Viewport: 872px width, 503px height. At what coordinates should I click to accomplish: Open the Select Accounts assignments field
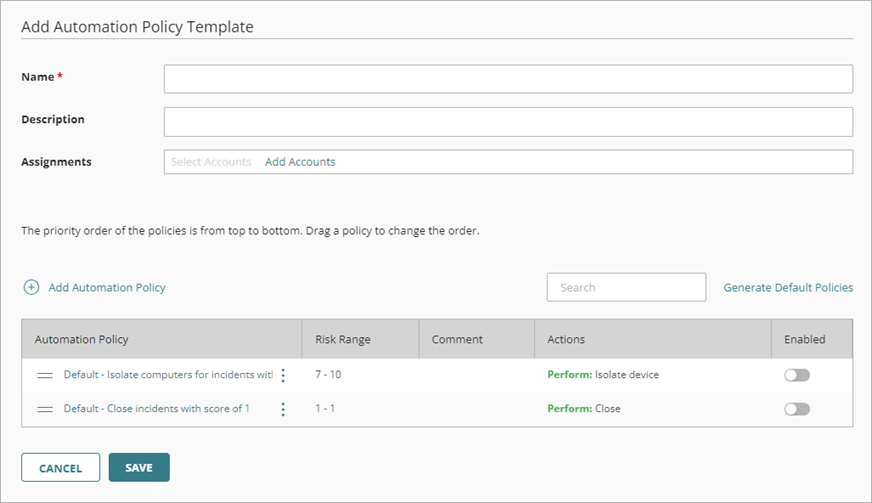(x=211, y=162)
